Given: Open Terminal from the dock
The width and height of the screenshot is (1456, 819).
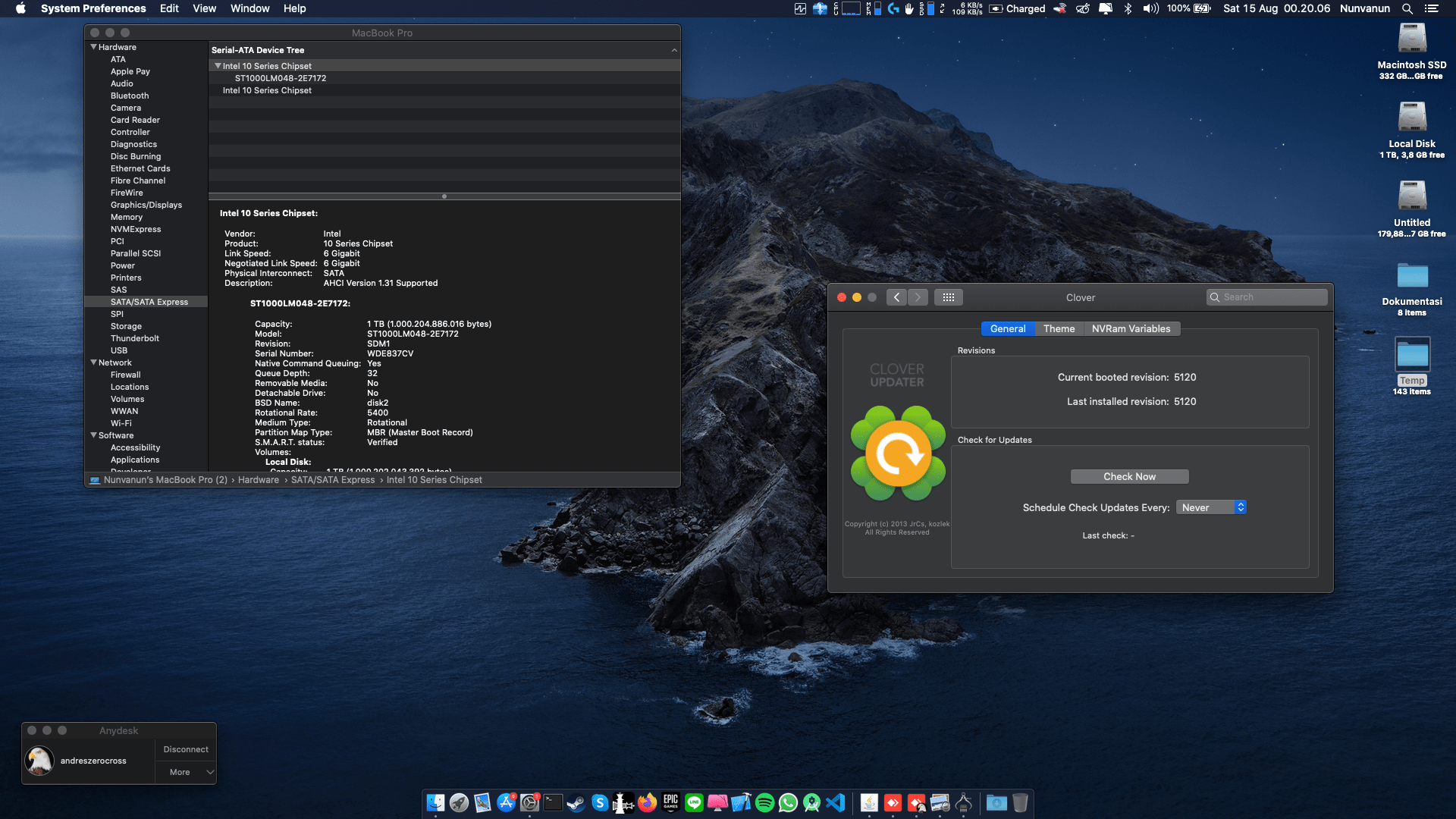Looking at the screenshot, I should point(553,802).
